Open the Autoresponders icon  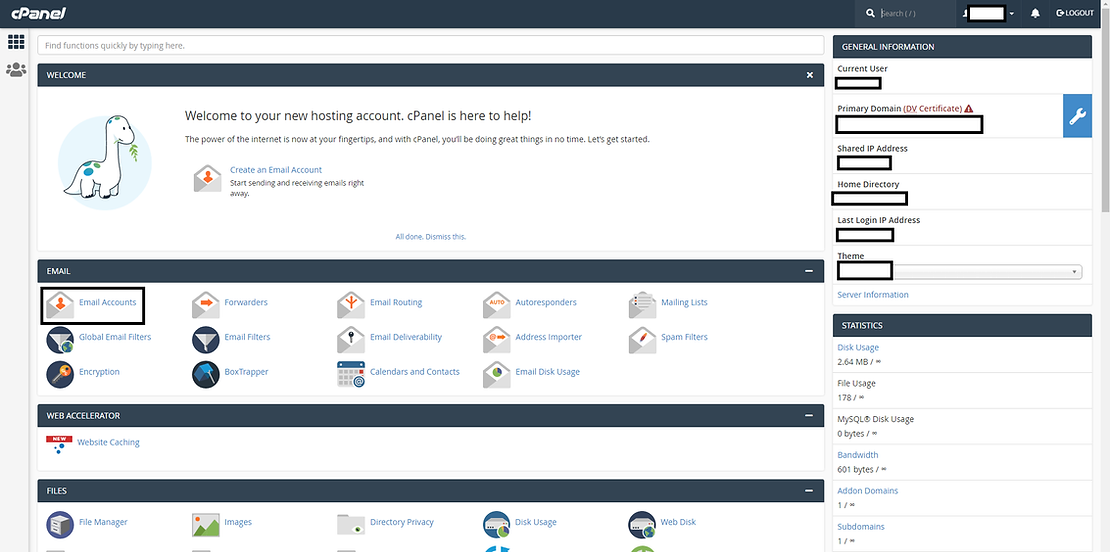497,303
